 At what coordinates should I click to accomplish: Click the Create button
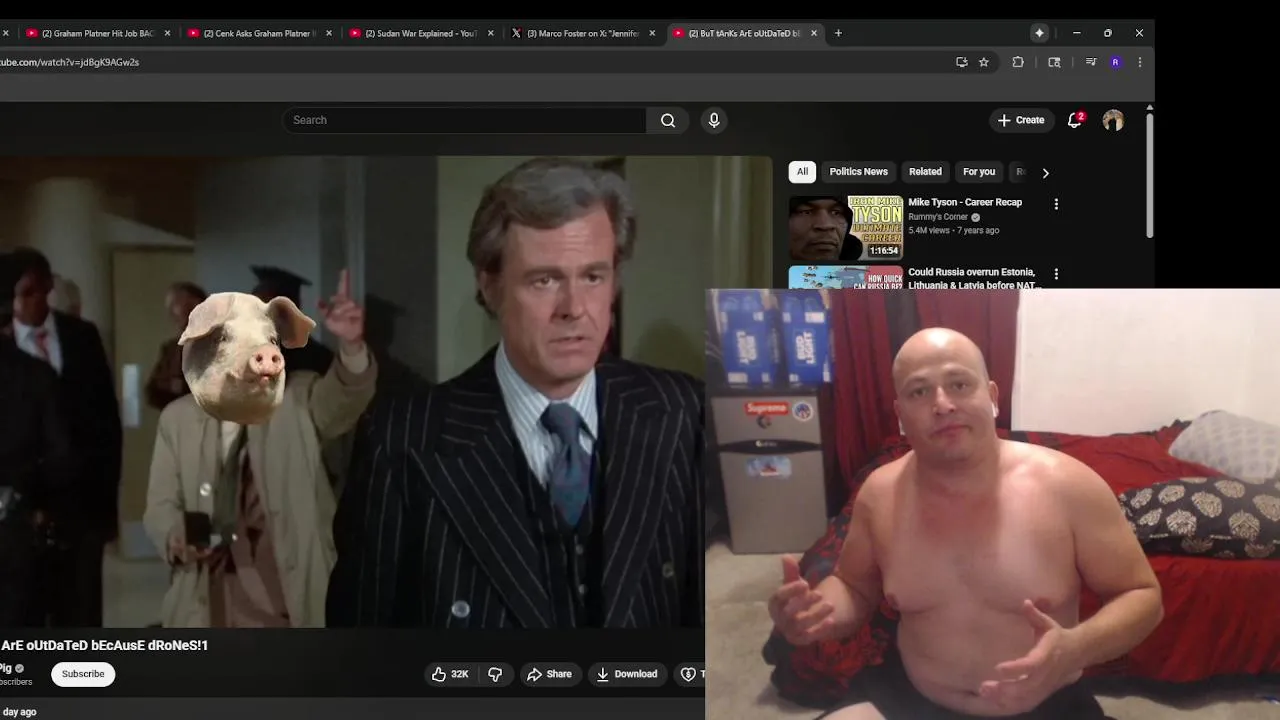click(1021, 120)
